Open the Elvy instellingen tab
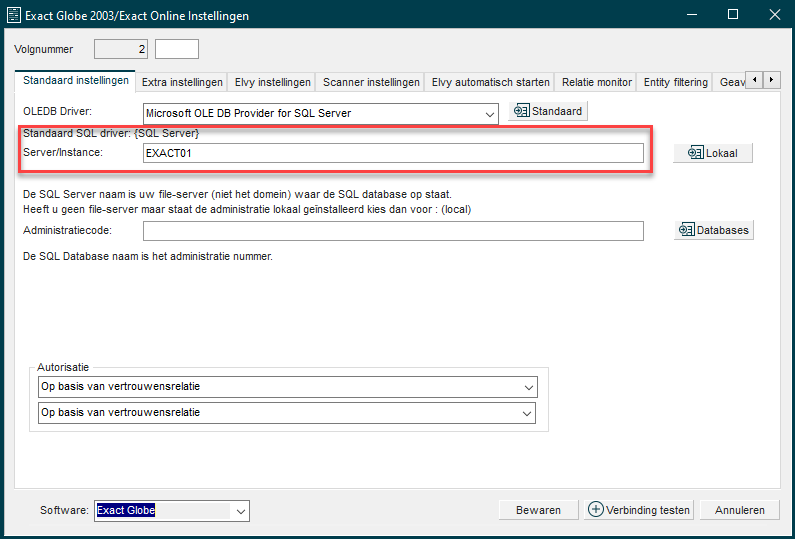 click(x=272, y=82)
